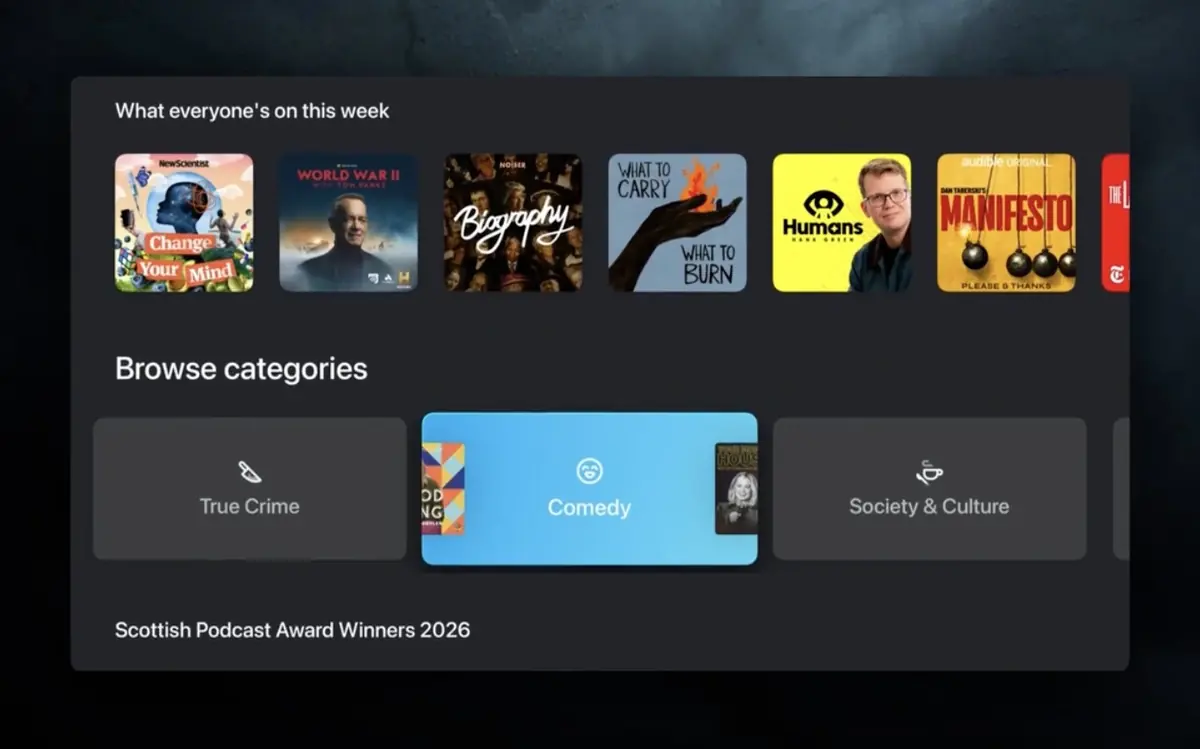Select the yellow Humans podcast cover
Screen dimensions: 1200x749
[x=842, y=222]
